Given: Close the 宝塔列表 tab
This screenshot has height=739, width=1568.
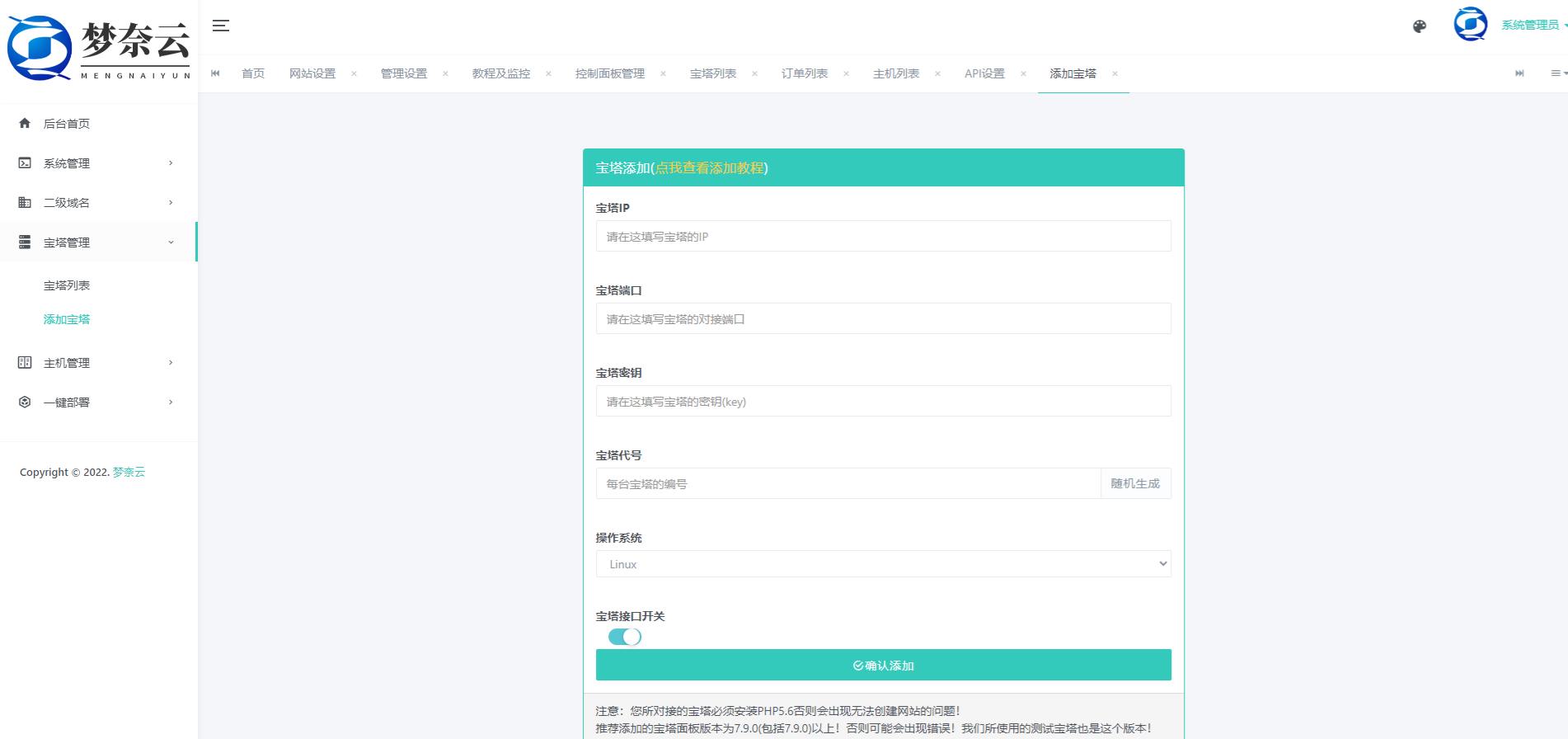Looking at the screenshot, I should click(754, 74).
